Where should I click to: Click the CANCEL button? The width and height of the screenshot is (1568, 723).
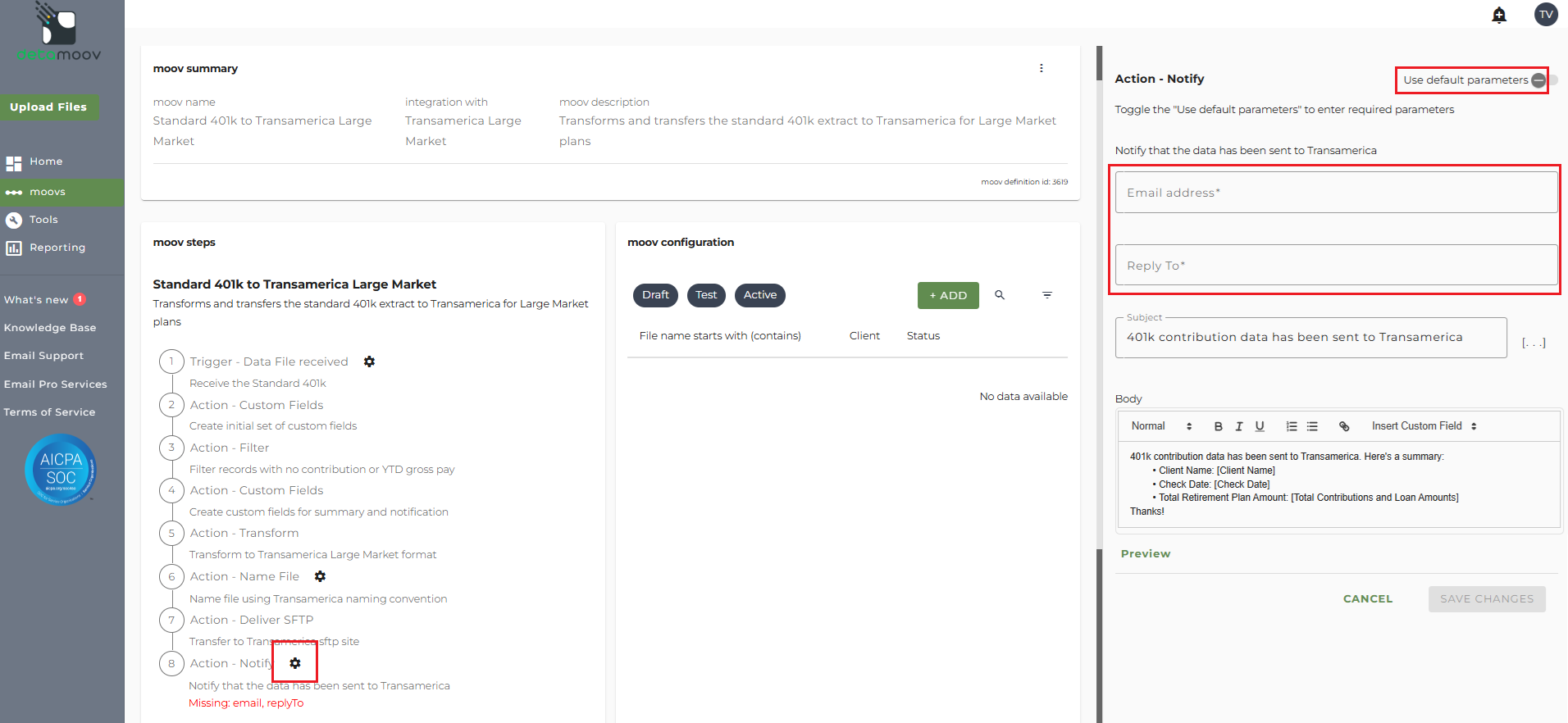point(1368,599)
